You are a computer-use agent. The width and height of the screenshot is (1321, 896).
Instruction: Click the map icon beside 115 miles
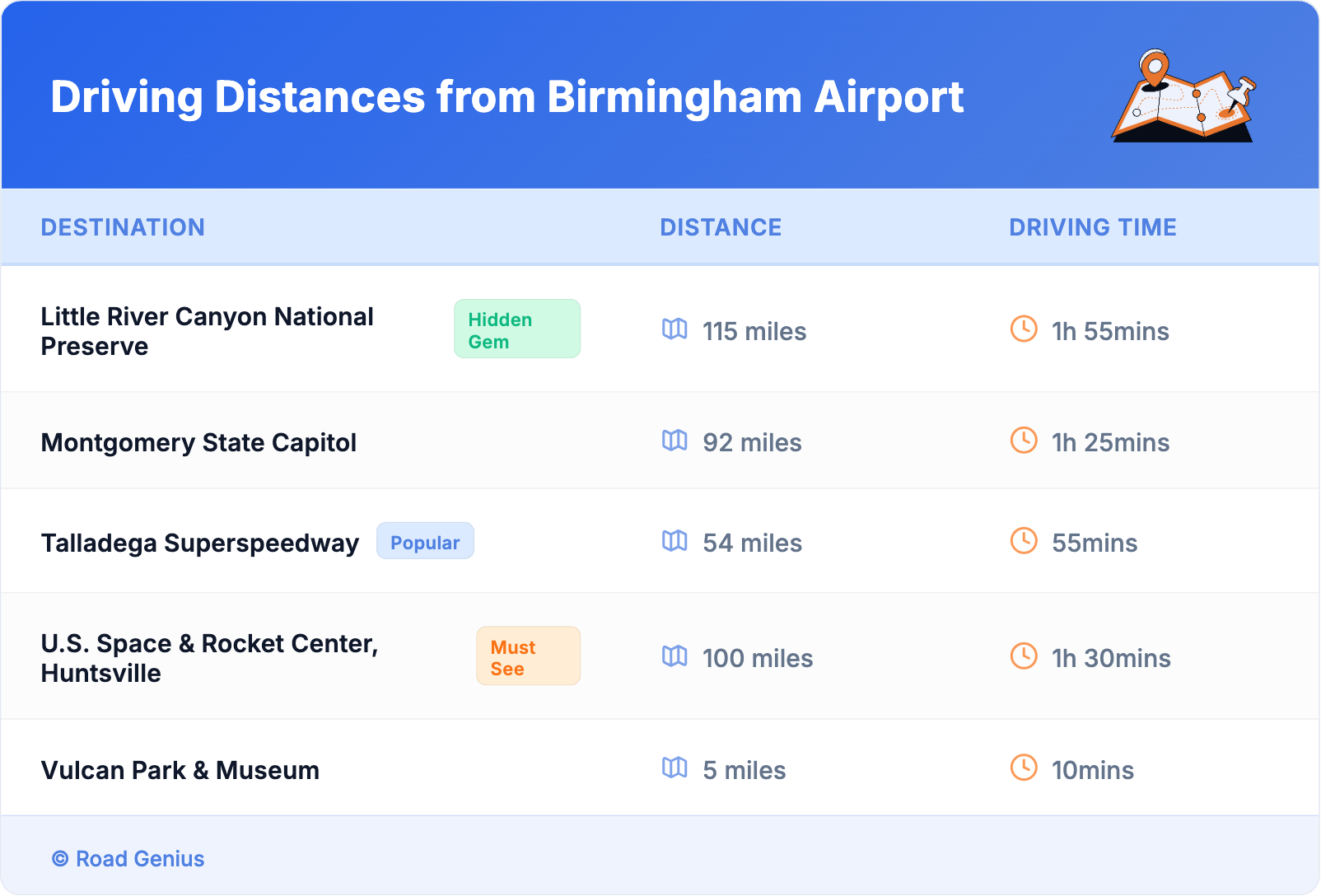(x=675, y=329)
